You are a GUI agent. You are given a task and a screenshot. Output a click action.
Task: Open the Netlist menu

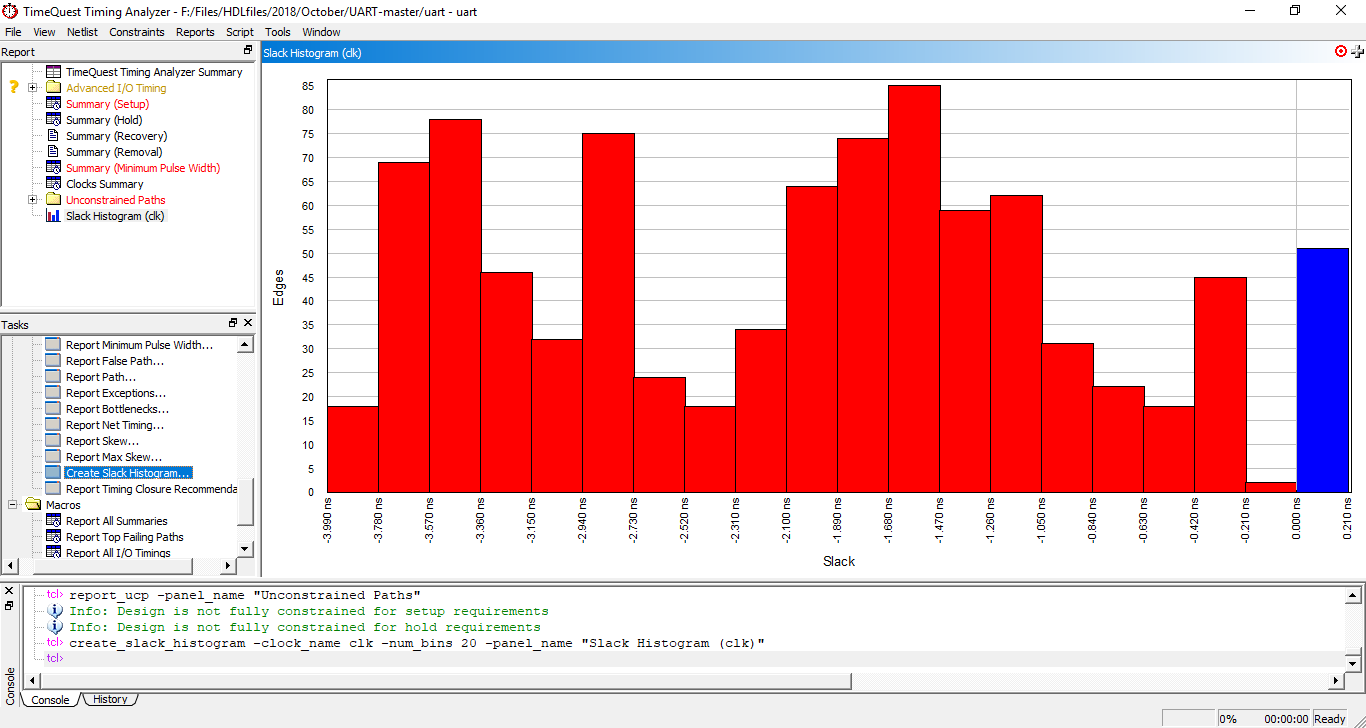click(83, 32)
